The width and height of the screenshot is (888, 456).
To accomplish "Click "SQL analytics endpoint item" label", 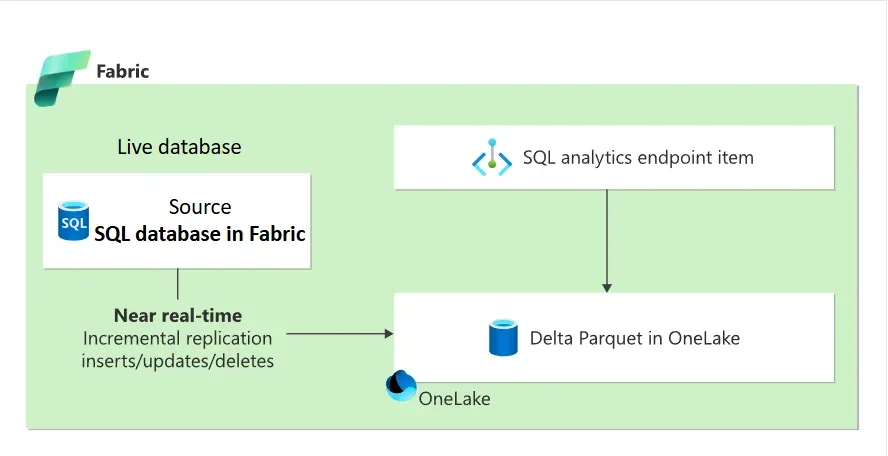I will [638, 158].
